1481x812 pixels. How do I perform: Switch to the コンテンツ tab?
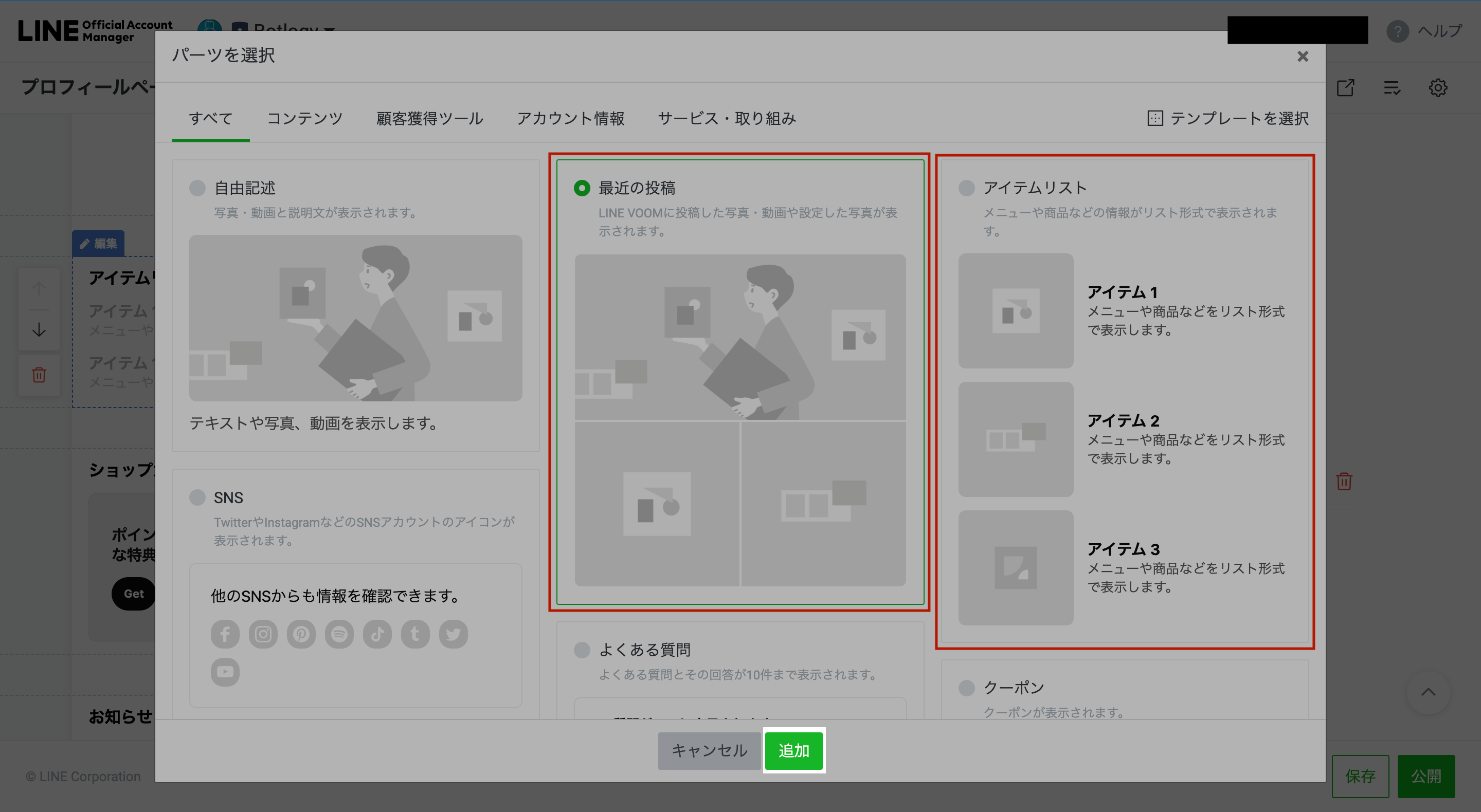304,118
